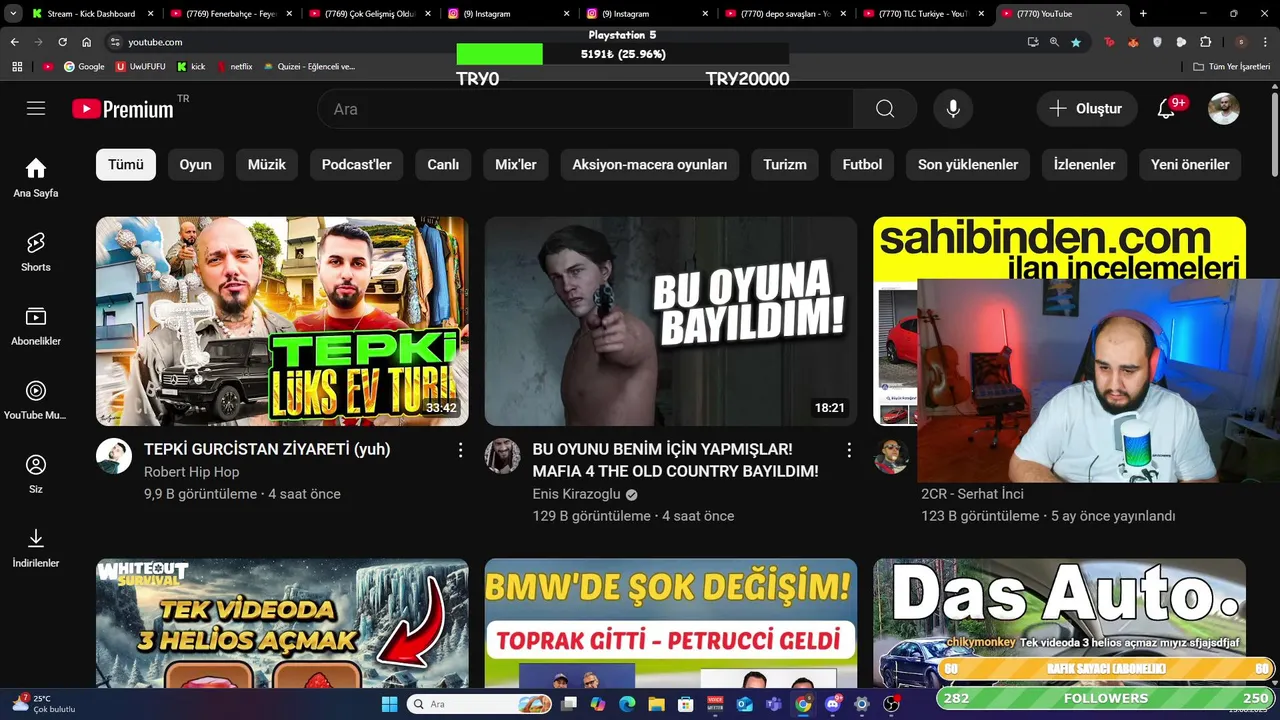Open the Chrome extensions puzzle icon
This screenshot has width=1280, height=720.
click(1205, 42)
